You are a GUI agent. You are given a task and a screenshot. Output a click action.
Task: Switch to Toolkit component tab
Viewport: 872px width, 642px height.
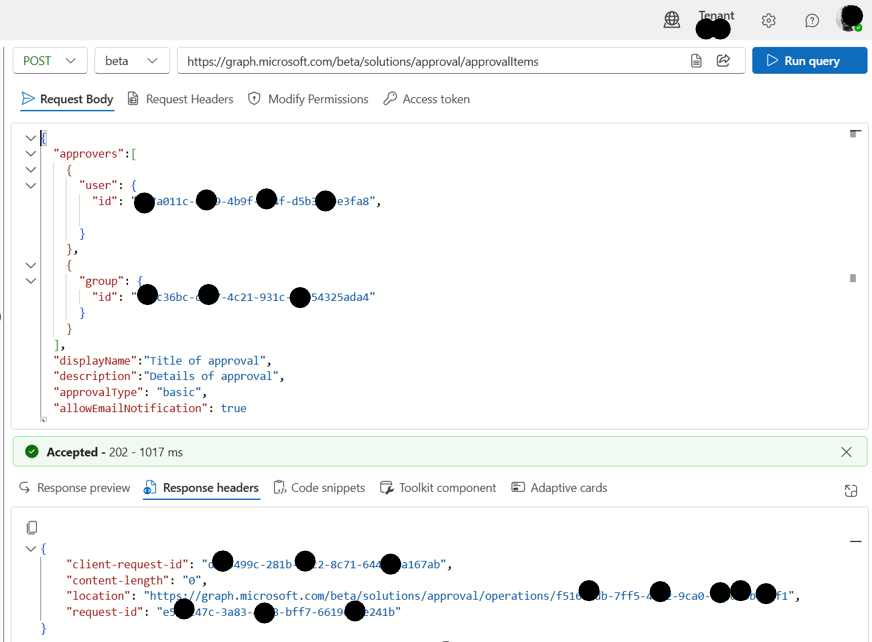(x=438, y=488)
